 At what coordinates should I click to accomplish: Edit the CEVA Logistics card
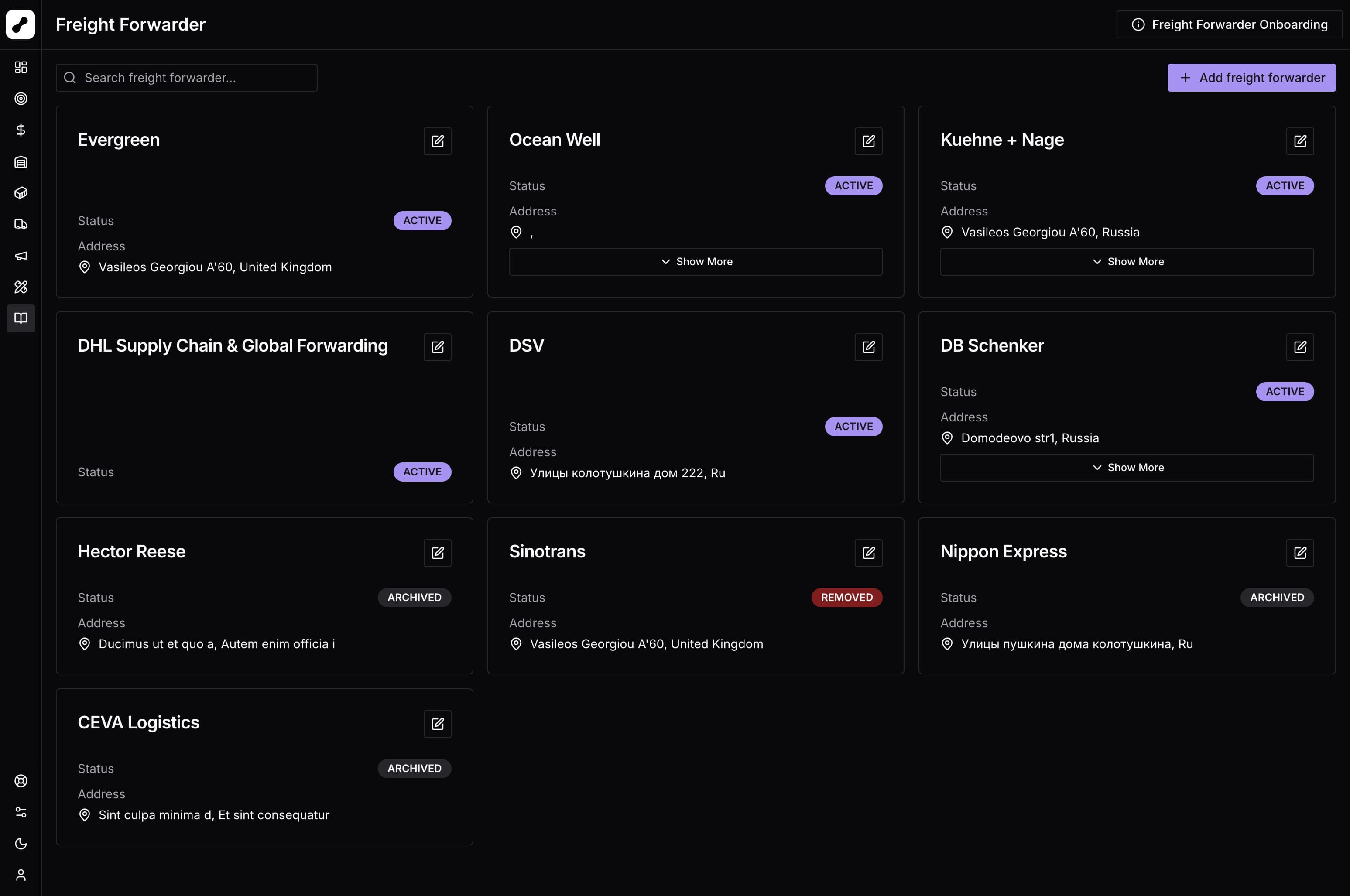point(438,724)
